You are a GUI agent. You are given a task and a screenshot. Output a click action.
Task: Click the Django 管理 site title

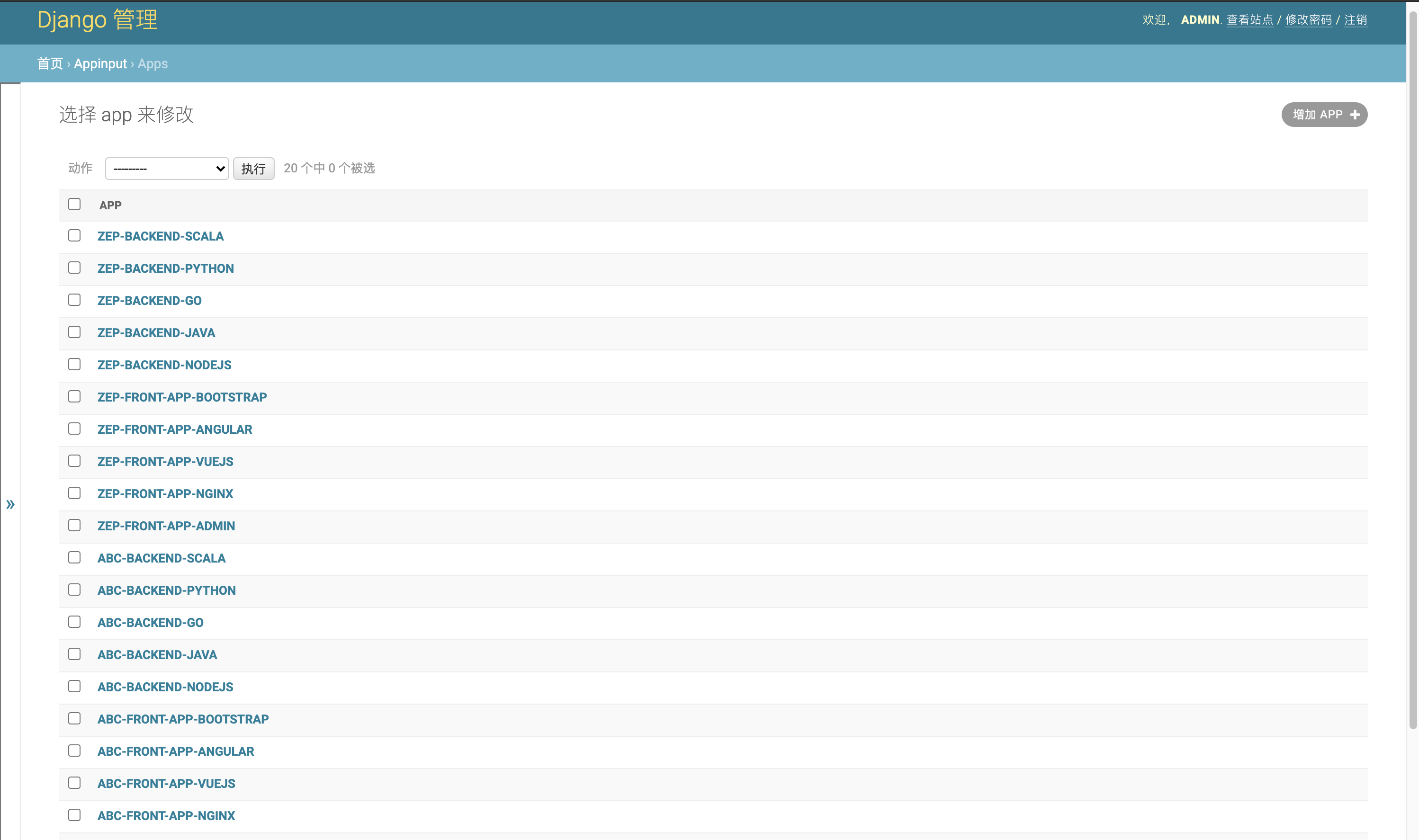click(98, 20)
